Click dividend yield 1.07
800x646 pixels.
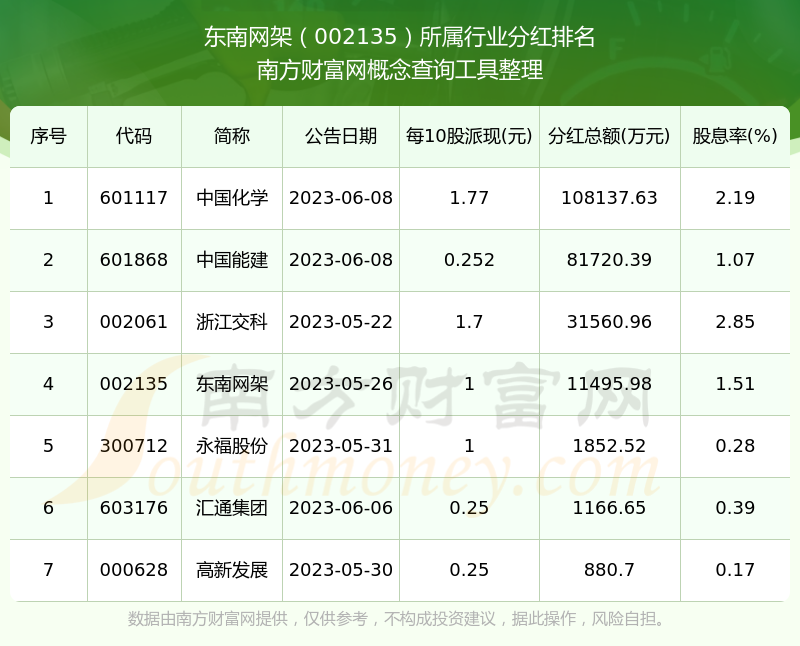pyautogui.click(x=735, y=260)
